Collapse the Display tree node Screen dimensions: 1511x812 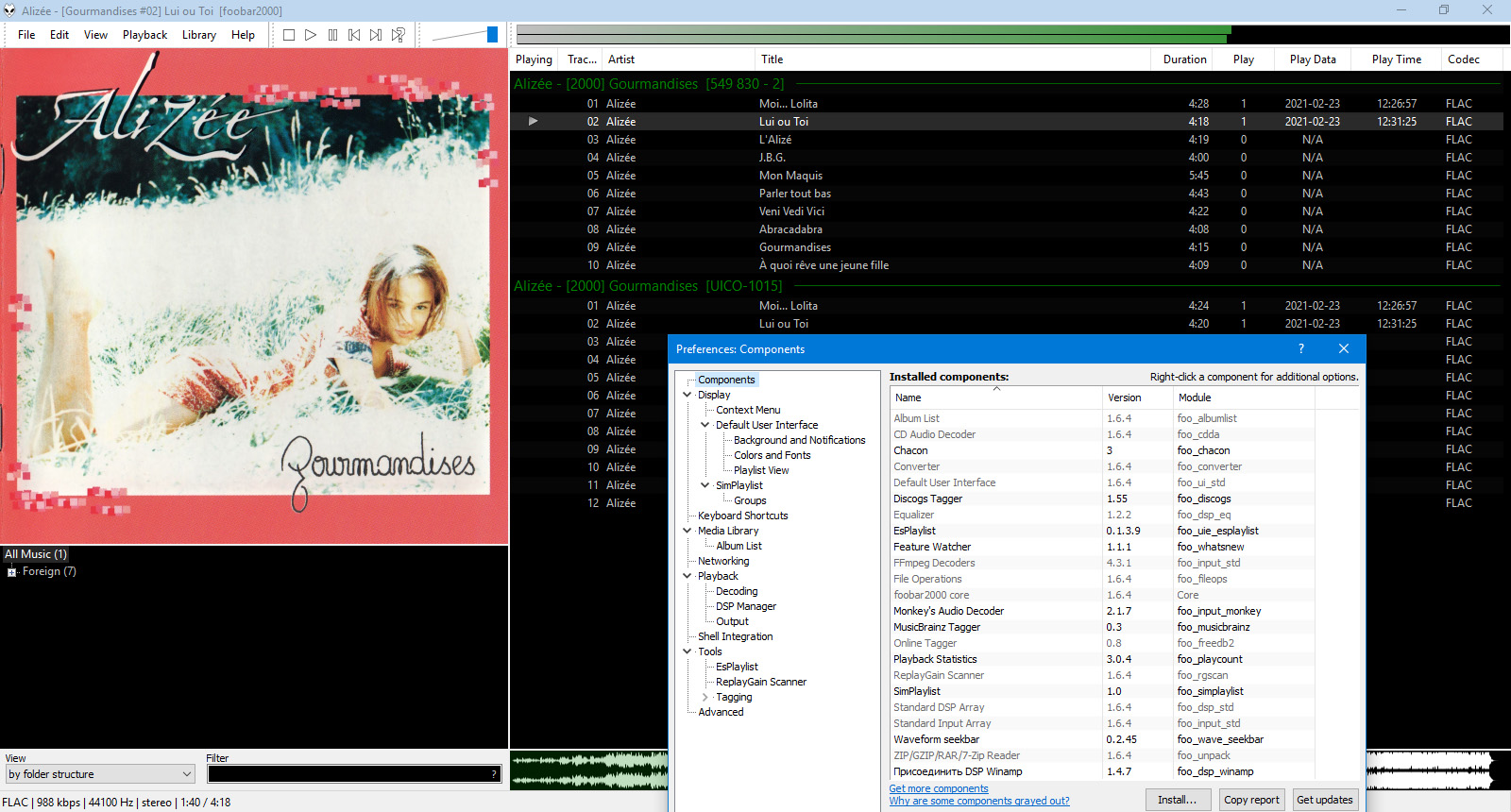coord(688,395)
